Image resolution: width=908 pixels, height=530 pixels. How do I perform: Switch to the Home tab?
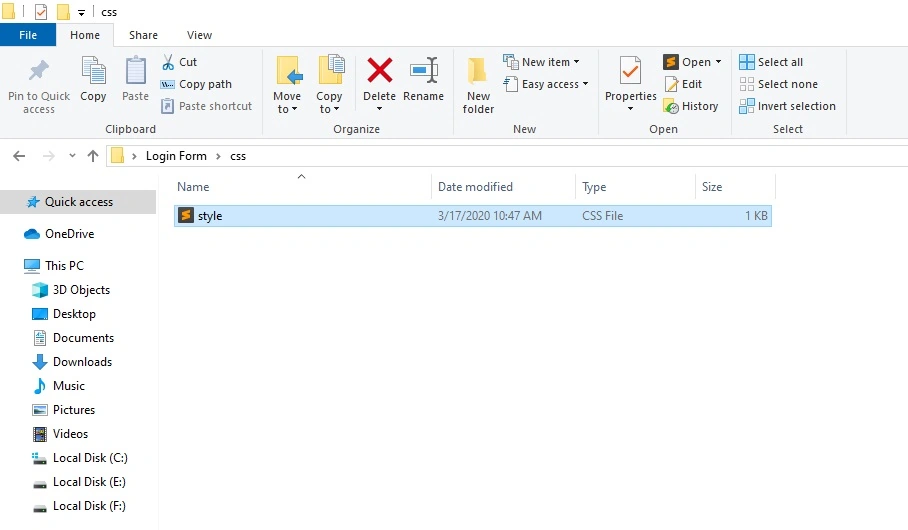(85, 35)
